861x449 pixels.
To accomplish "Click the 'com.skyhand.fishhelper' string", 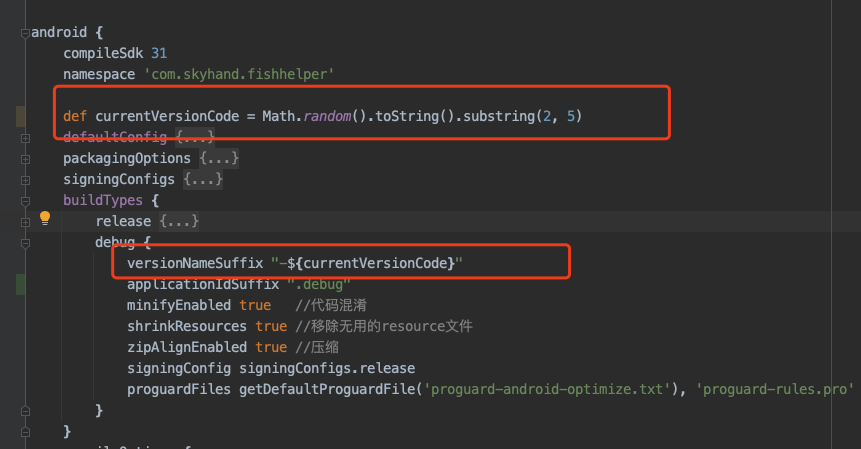I will pos(239,74).
